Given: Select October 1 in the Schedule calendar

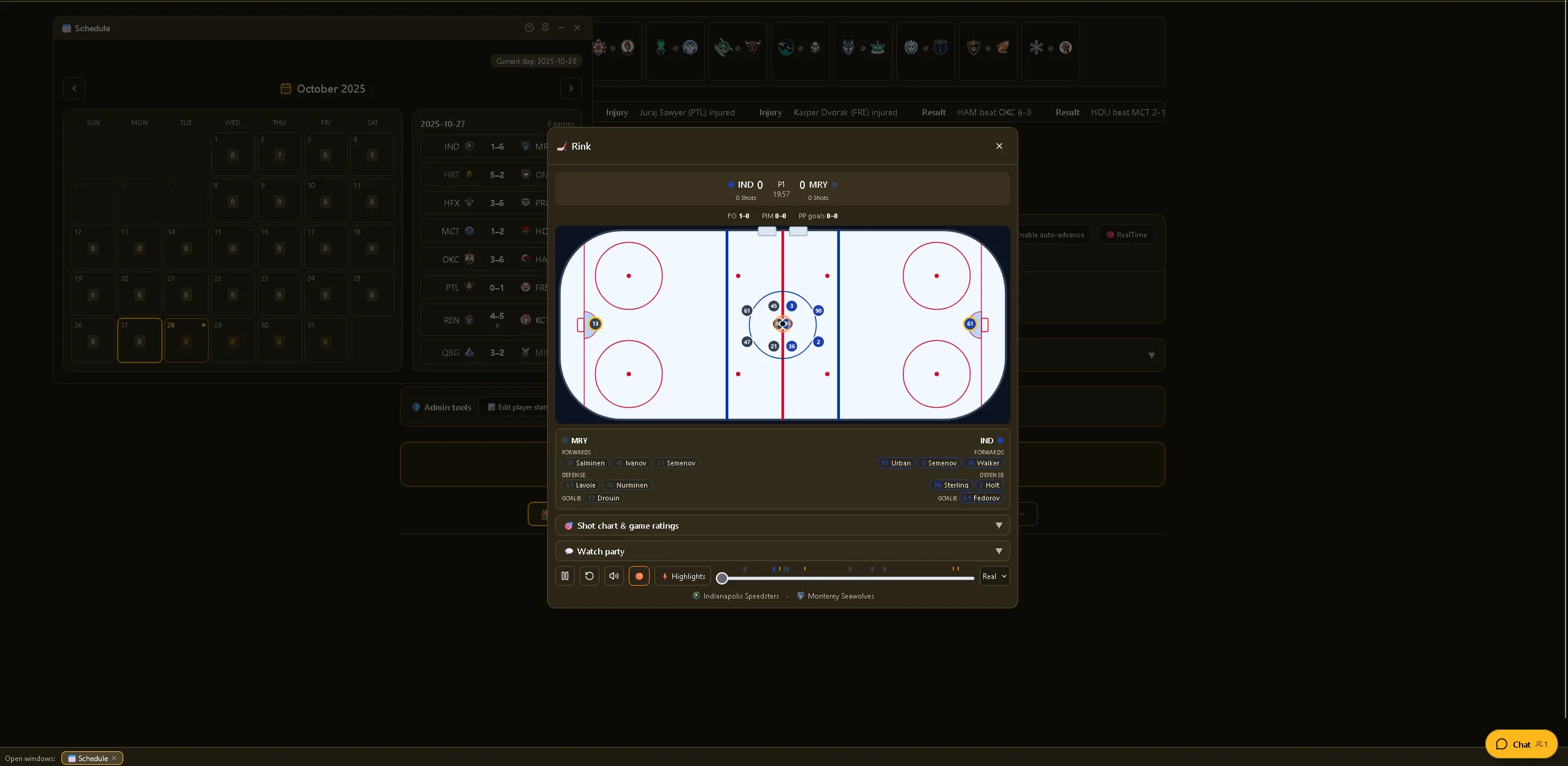Looking at the screenshot, I should 233,154.
